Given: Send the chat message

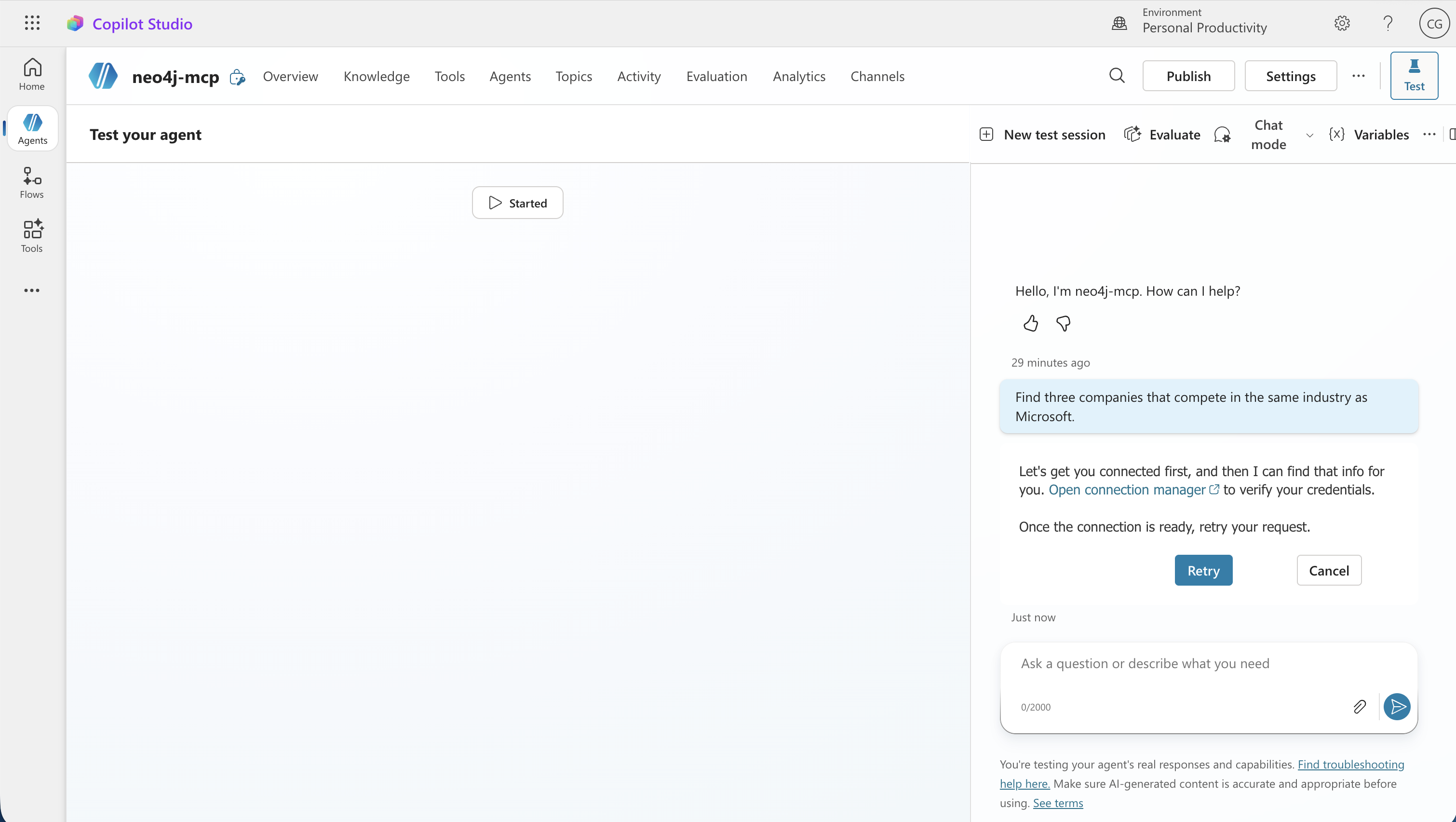Looking at the screenshot, I should pyautogui.click(x=1397, y=707).
